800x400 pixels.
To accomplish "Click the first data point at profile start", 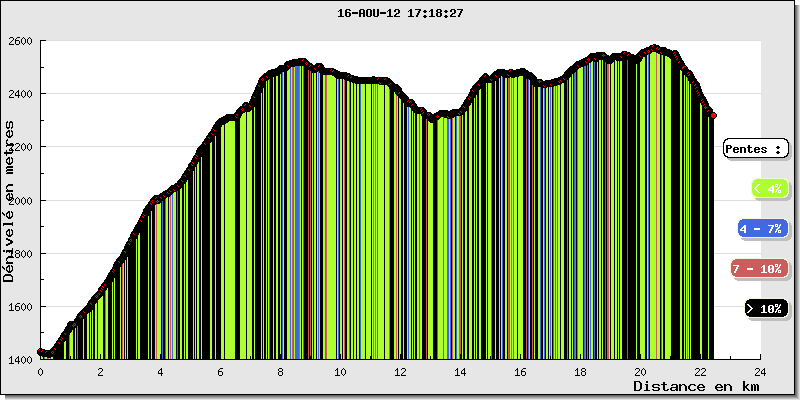I will pos(40,351).
